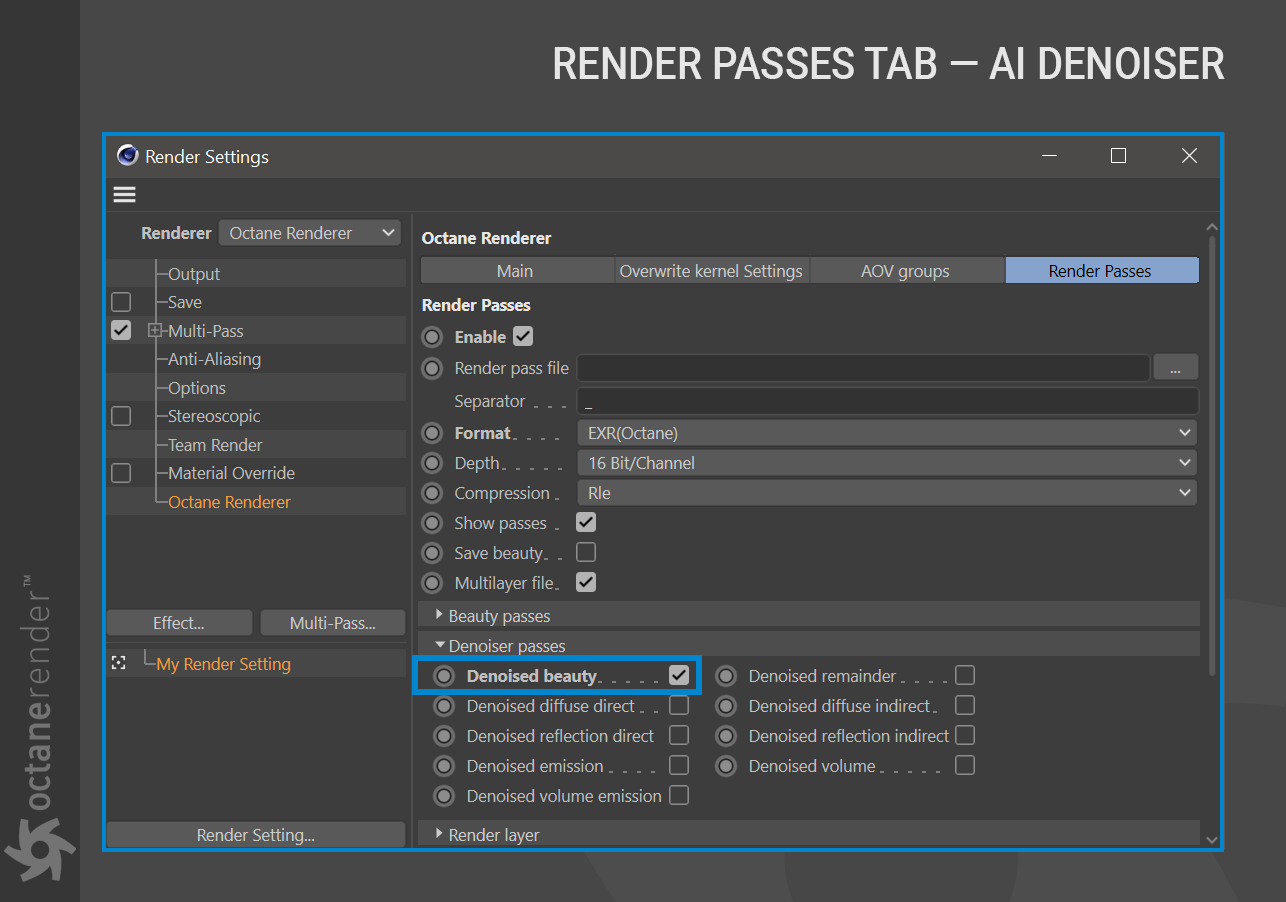1286x902 pixels.
Task: Click the animation dot beside Depth
Action: 432,463
